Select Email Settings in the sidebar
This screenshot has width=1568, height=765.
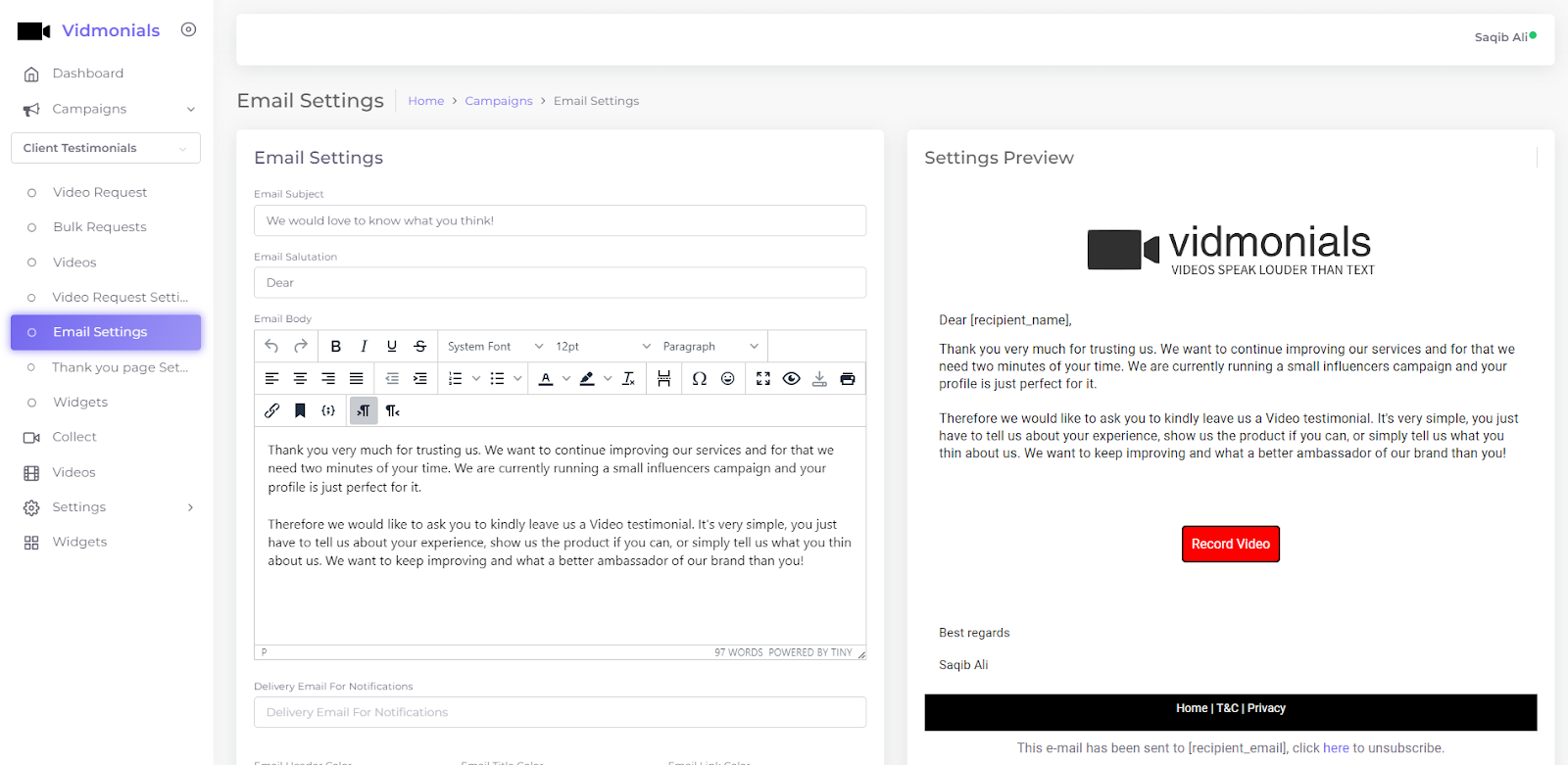pos(106,332)
